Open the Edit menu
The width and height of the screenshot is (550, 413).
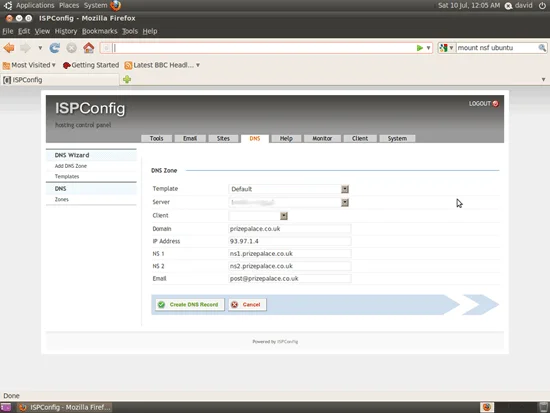point(24,31)
